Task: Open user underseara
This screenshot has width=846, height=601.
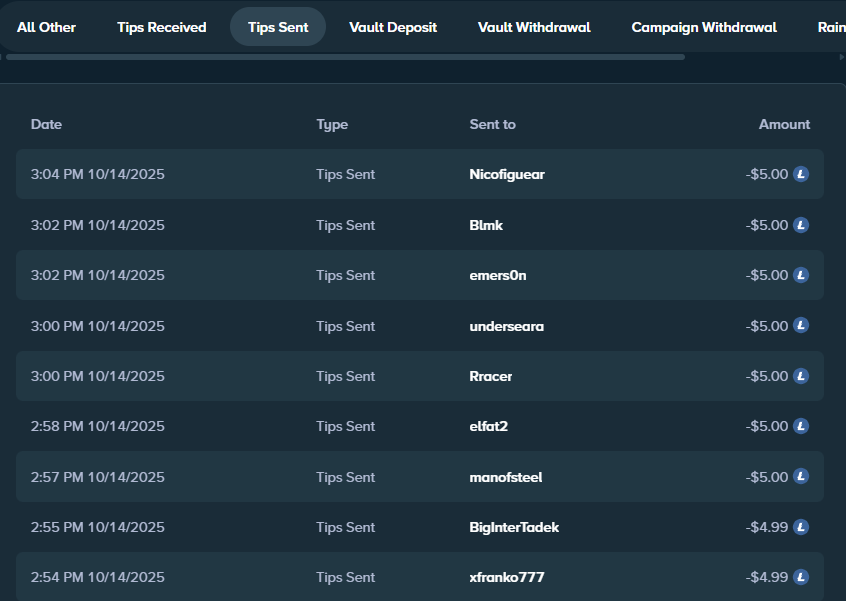Action: pyautogui.click(x=507, y=326)
